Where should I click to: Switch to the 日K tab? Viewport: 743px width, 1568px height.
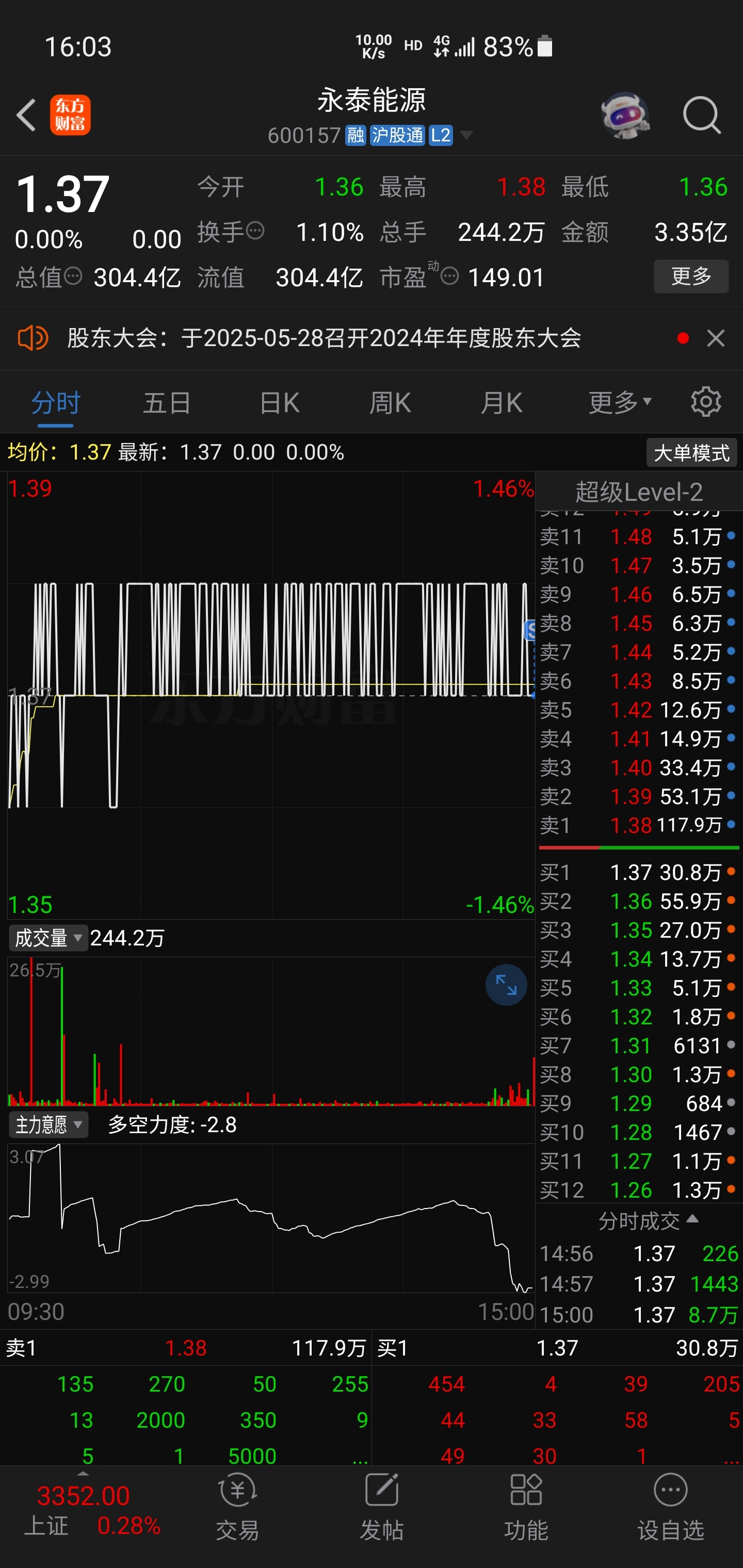(x=280, y=402)
